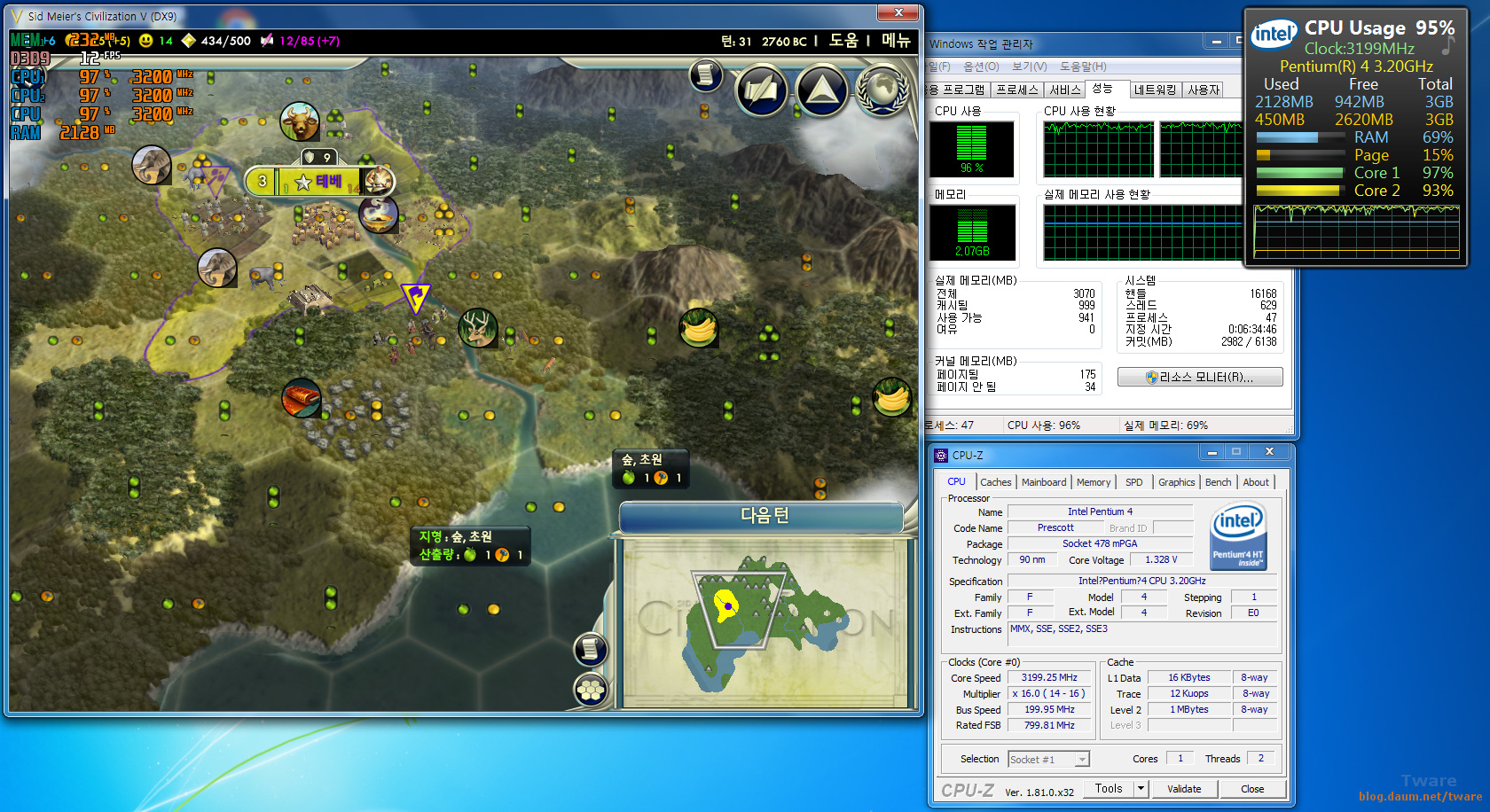The height and width of the screenshot is (812, 1490).
Task: Click the Specification field in CPU-Z
Action: pyautogui.click(x=1142, y=581)
